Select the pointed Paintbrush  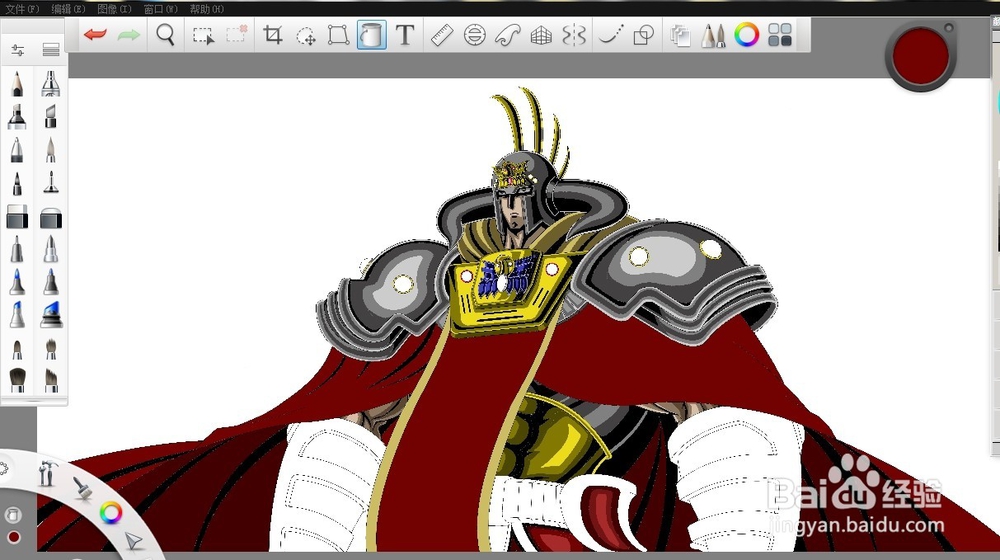(50, 150)
